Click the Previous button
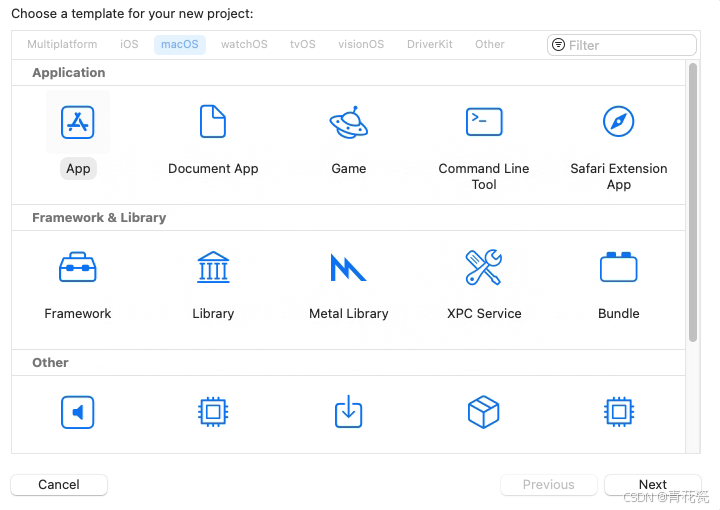Image resolution: width=720 pixels, height=510 pixels. click(549, 485)
